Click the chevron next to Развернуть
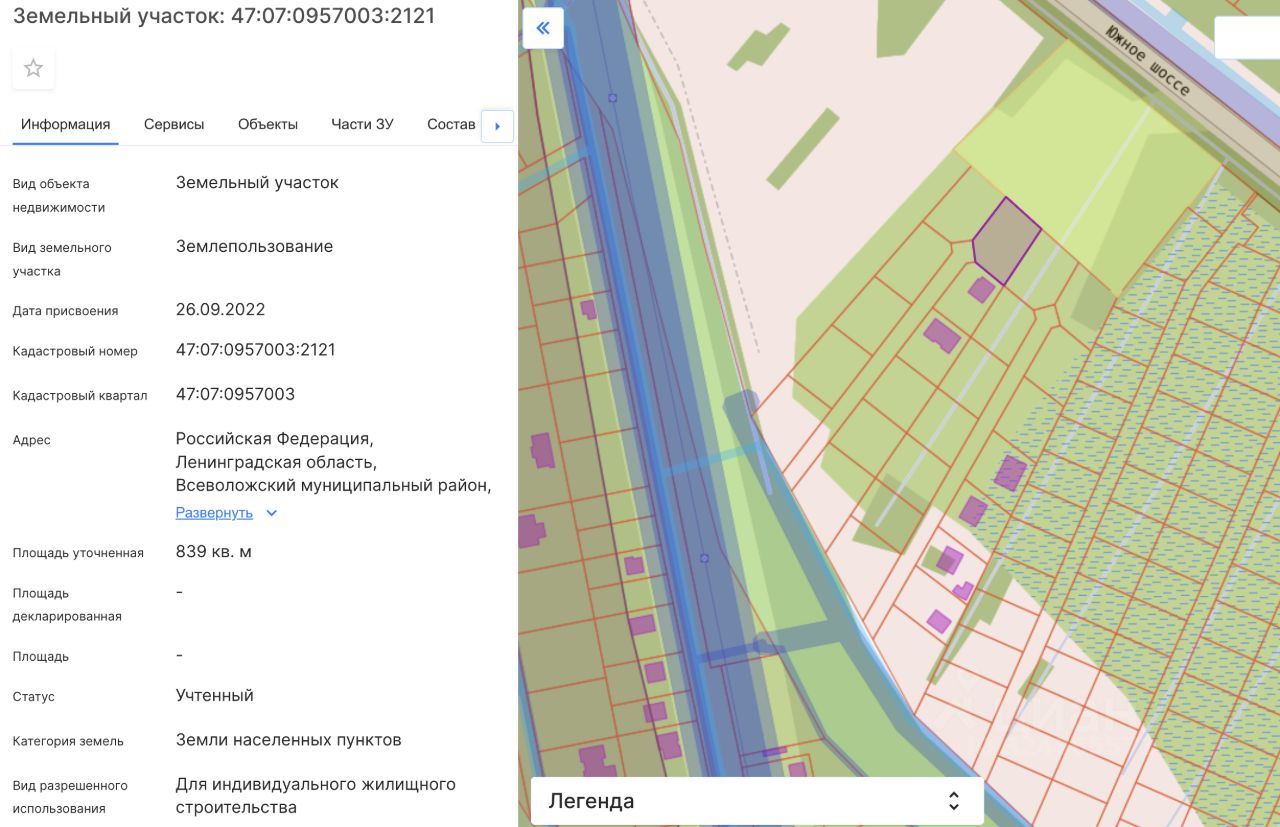This screenshot has height=827, width=1280. (x=271, y=513)
